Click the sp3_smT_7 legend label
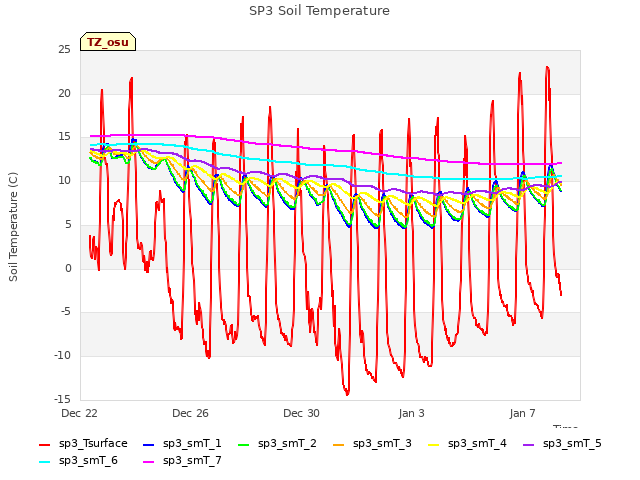This screenshot has width=640, height=480. point(192,461)
